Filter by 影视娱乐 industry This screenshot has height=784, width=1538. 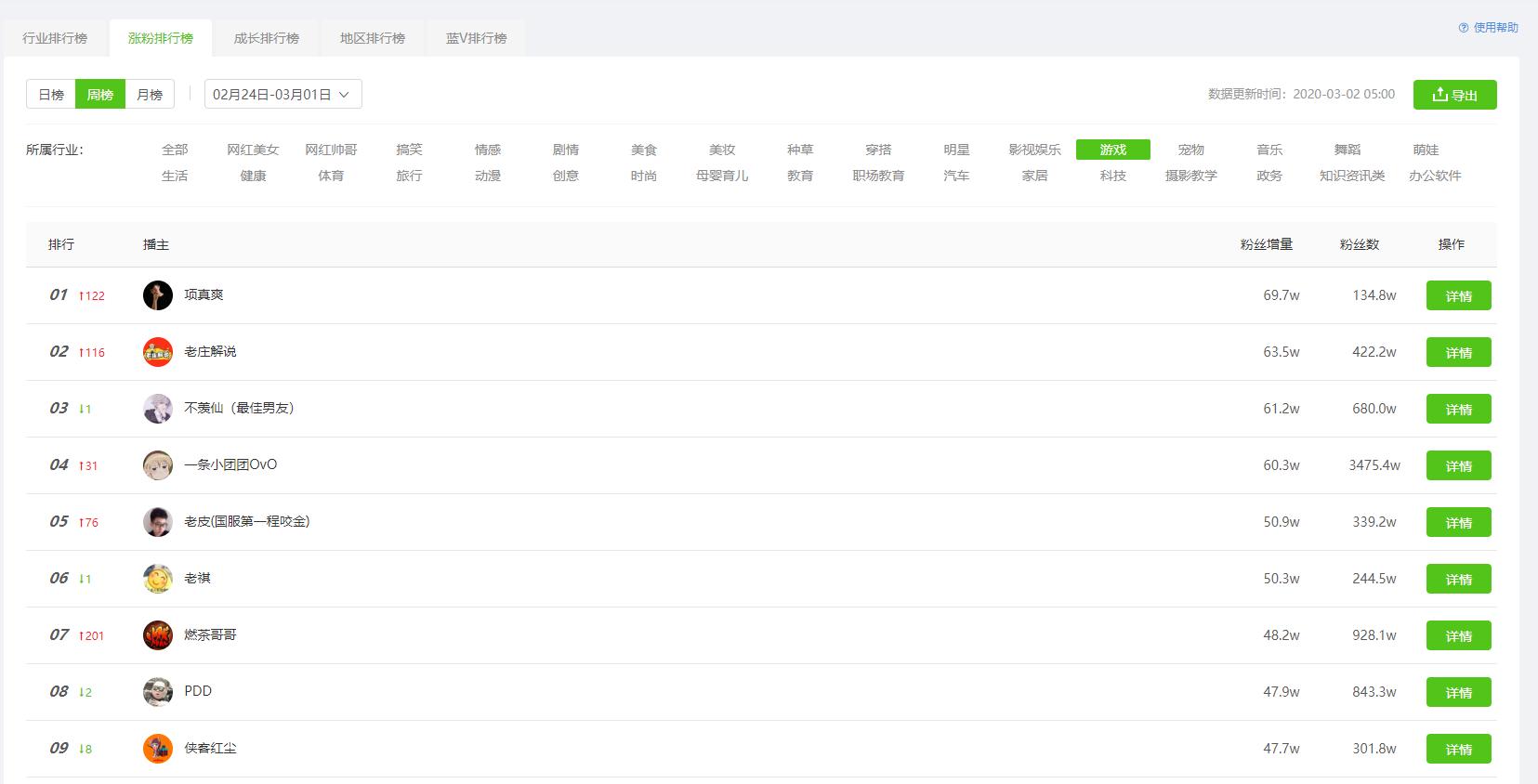(x=1034, y=150)
